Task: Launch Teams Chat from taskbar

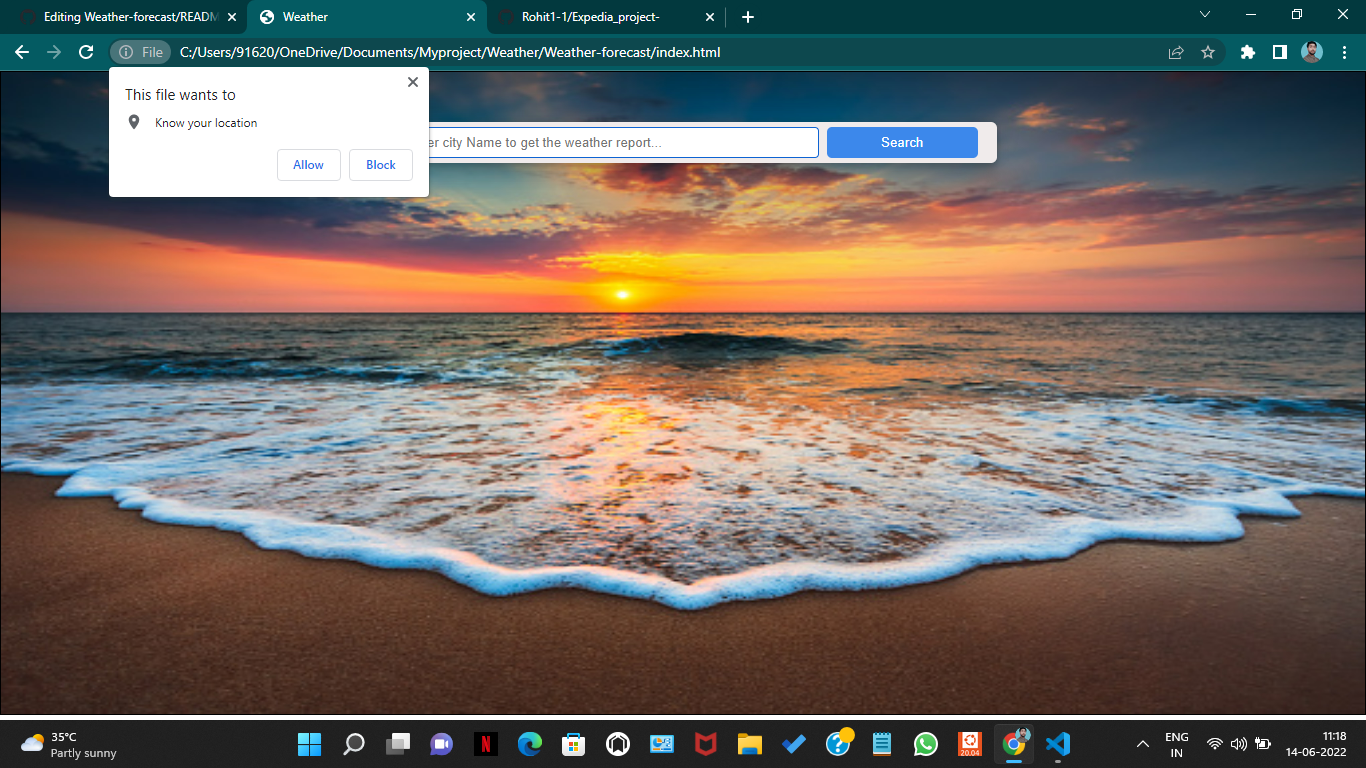Action: point(441,744)
